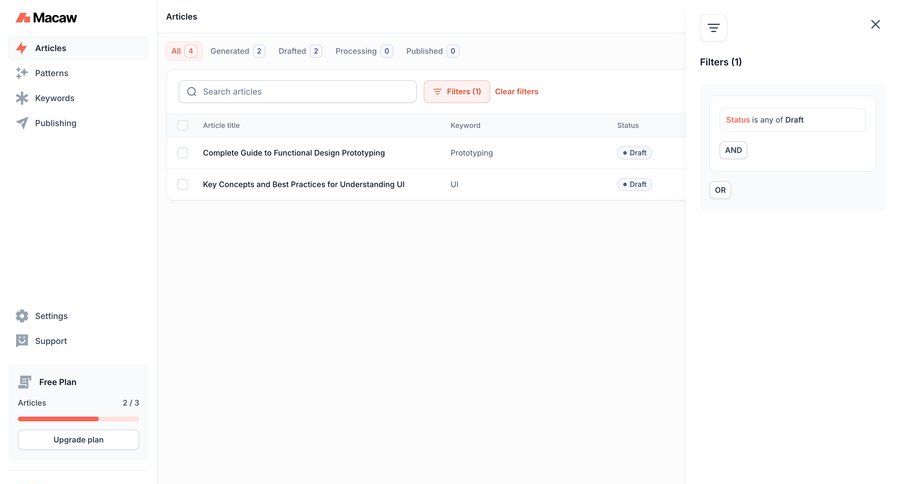
Task: Click the Macaw logo
Action: pyautogui.click(x=46, y=18)
